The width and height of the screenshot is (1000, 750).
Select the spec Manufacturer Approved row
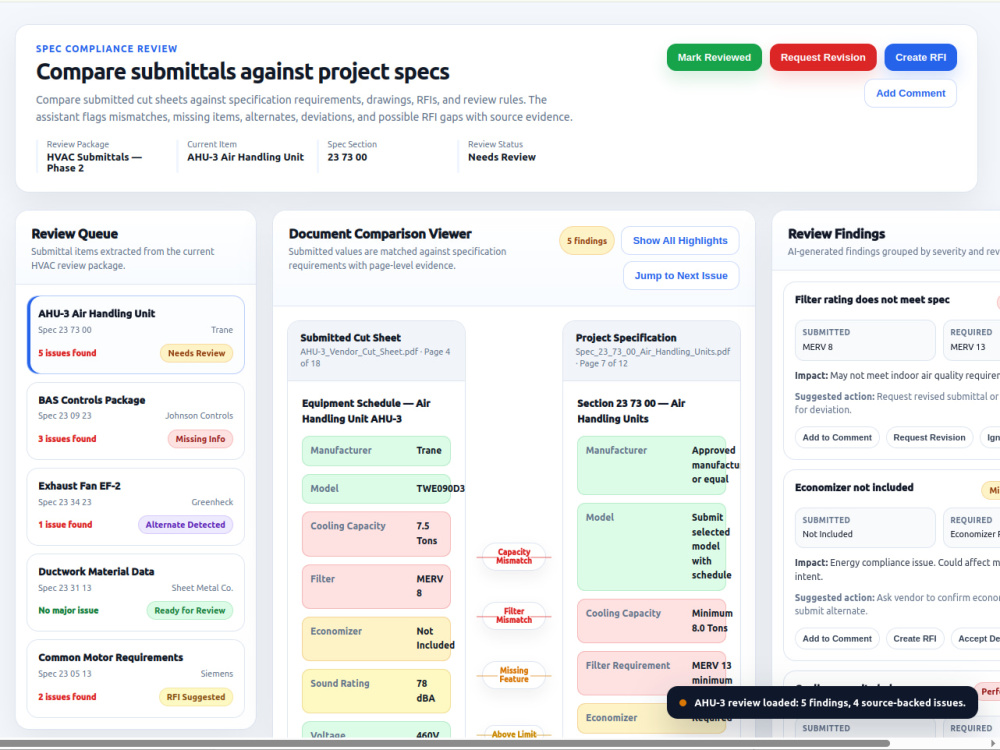coord(652,465)
